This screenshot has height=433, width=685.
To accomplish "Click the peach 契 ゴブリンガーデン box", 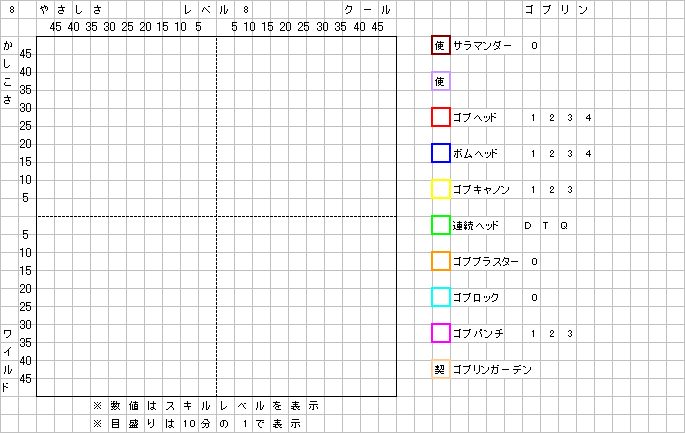I will [x=441, y=369].
